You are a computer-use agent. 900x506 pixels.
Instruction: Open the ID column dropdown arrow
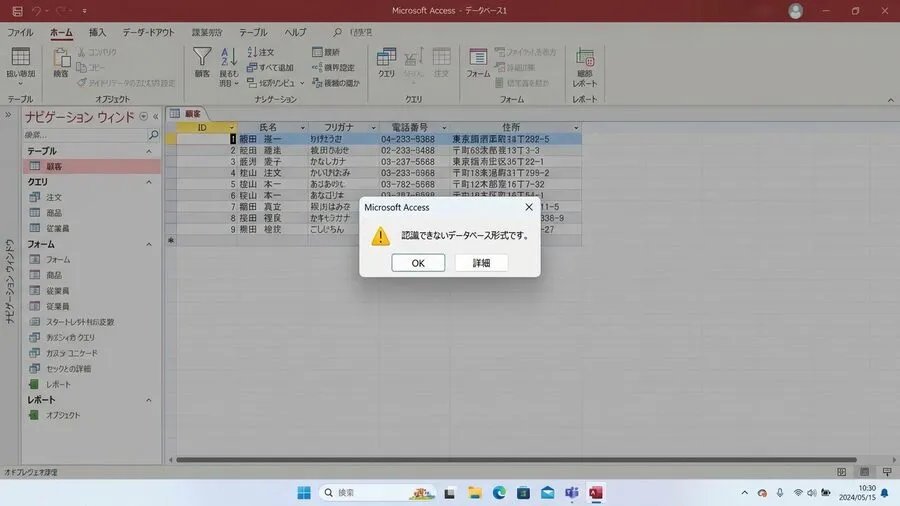click(x=232, y=127)
